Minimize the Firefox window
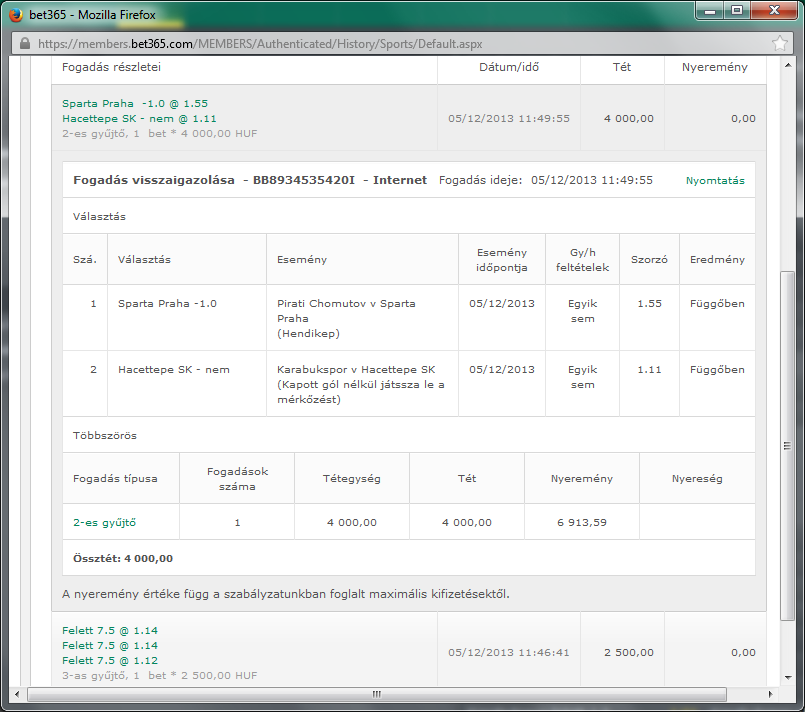 (x=710, y=11)
